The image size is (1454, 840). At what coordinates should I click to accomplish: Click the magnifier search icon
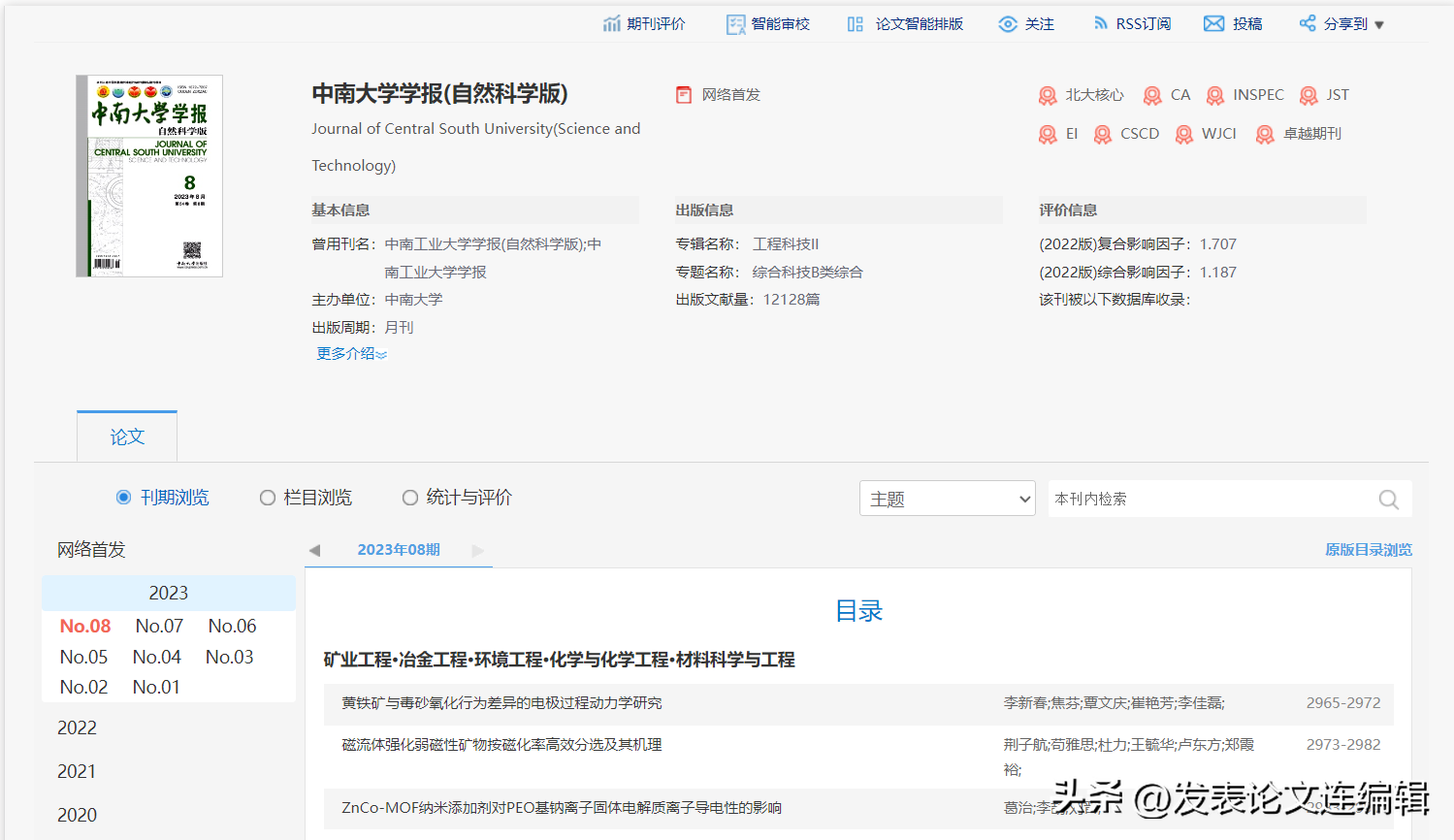tap(1389, 500)
